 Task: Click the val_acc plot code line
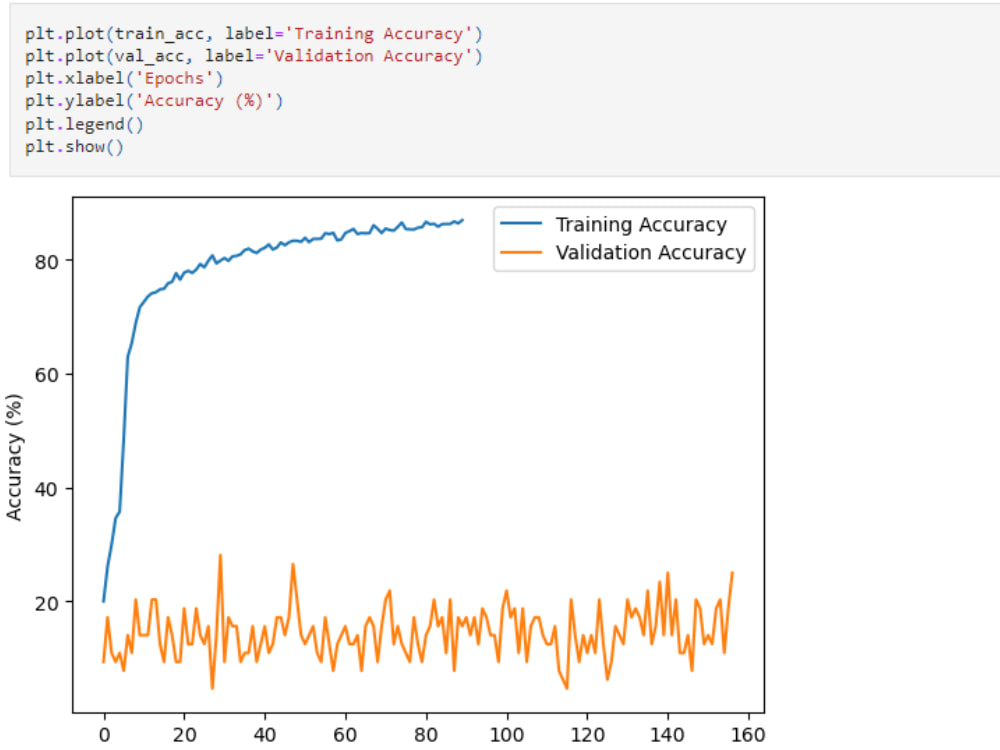254,56
